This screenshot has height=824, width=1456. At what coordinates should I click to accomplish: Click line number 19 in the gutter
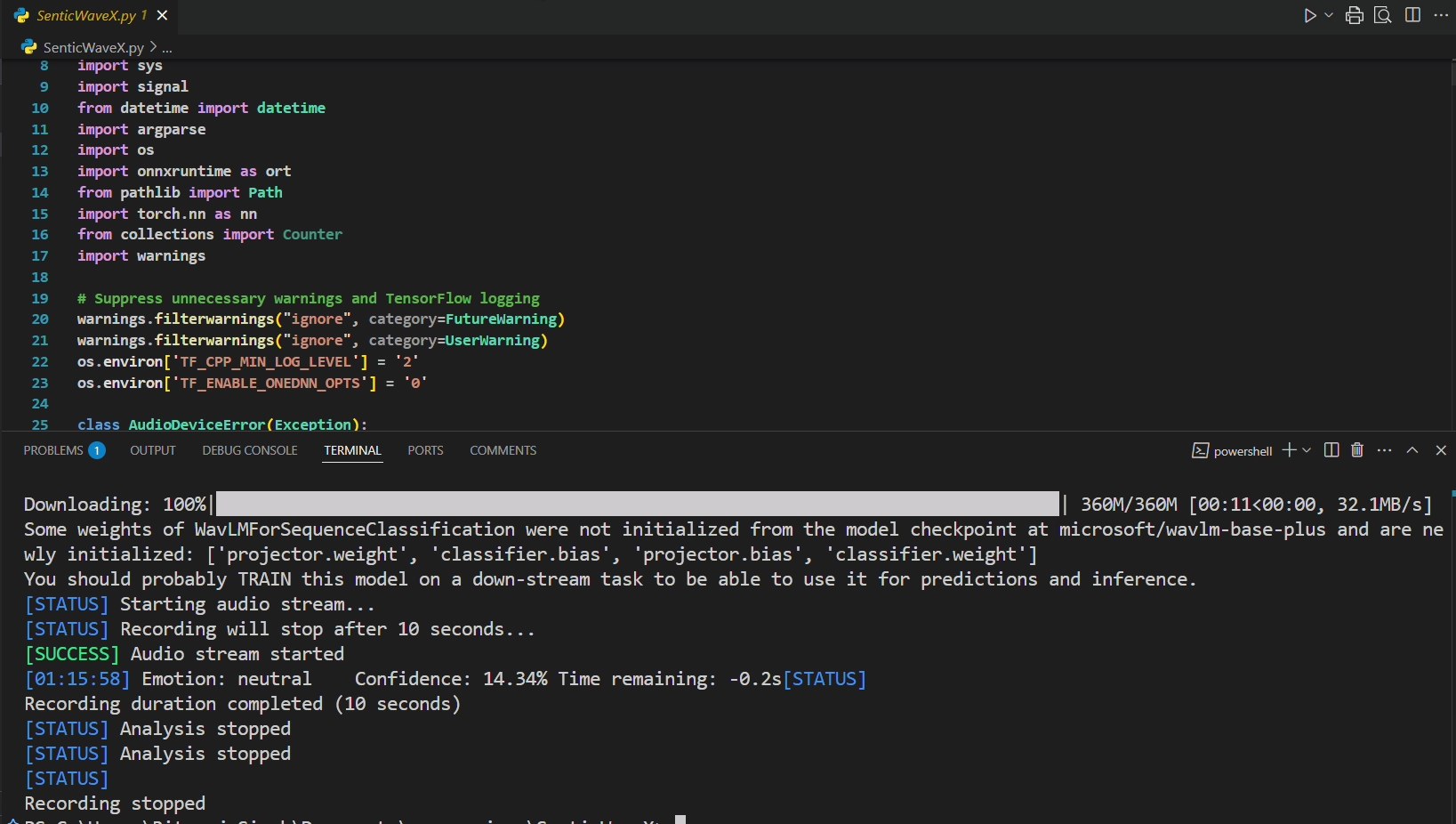coord(40,298)
